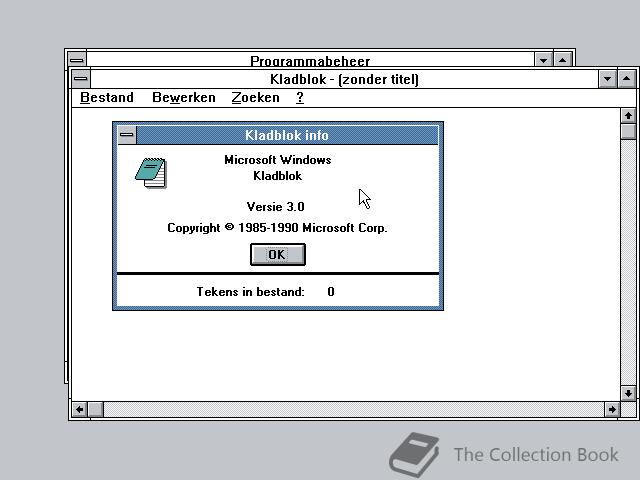This screenshot has width=640, height=480.
Task: Click the Kladblok notepad icon in dialog
Action: click(x=151, y=173)
